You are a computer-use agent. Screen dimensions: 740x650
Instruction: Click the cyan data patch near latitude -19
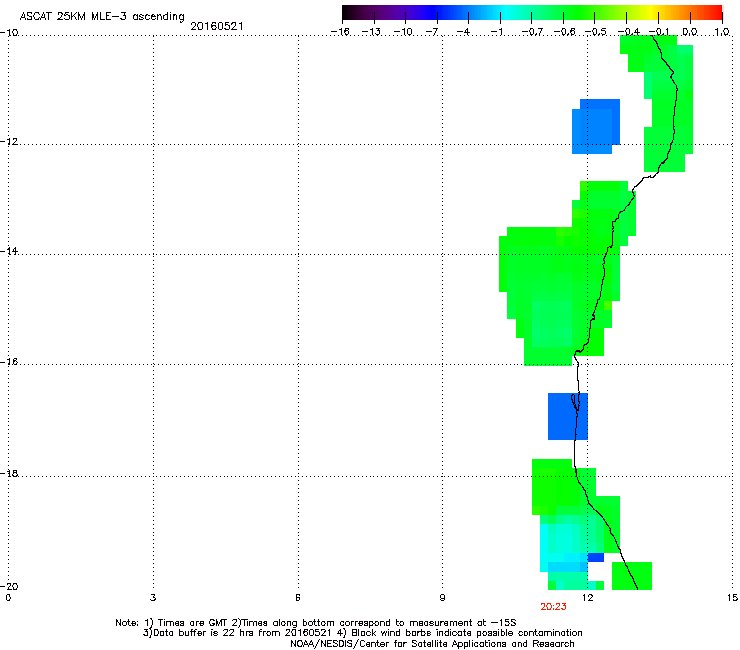[x=563, y=548]
